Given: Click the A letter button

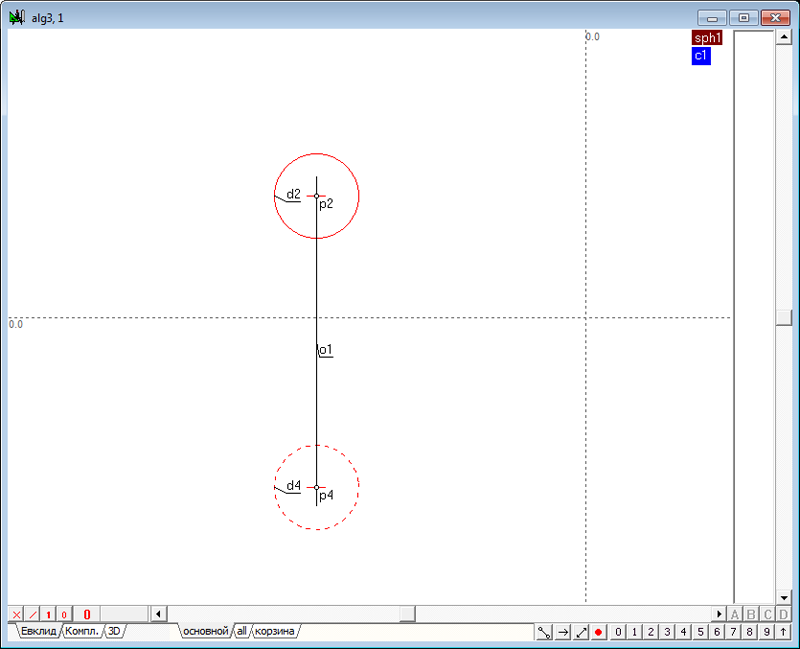Looking at the screenshot, I should (735, 614).
